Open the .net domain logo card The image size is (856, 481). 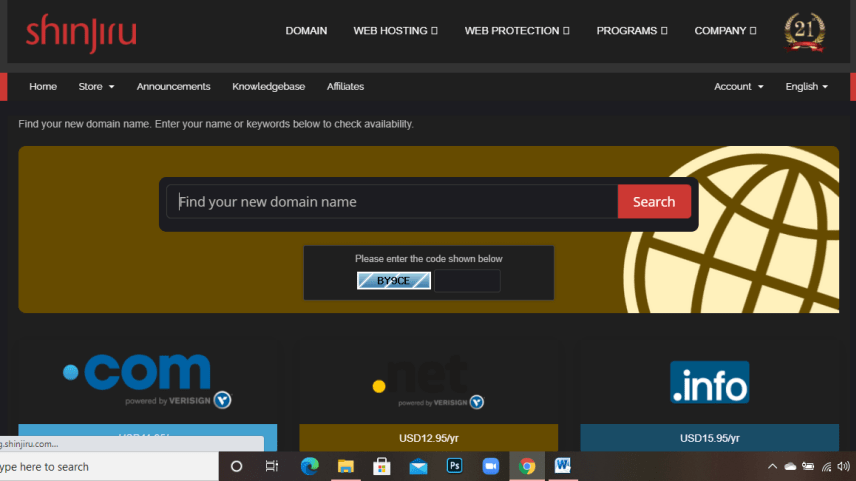428,382
